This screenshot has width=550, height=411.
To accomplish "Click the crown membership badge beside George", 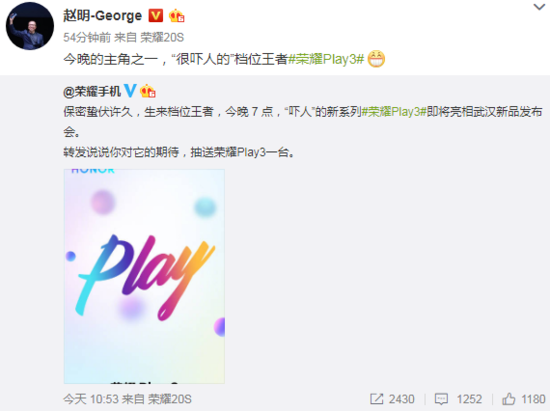I will (x=176, y=16).
